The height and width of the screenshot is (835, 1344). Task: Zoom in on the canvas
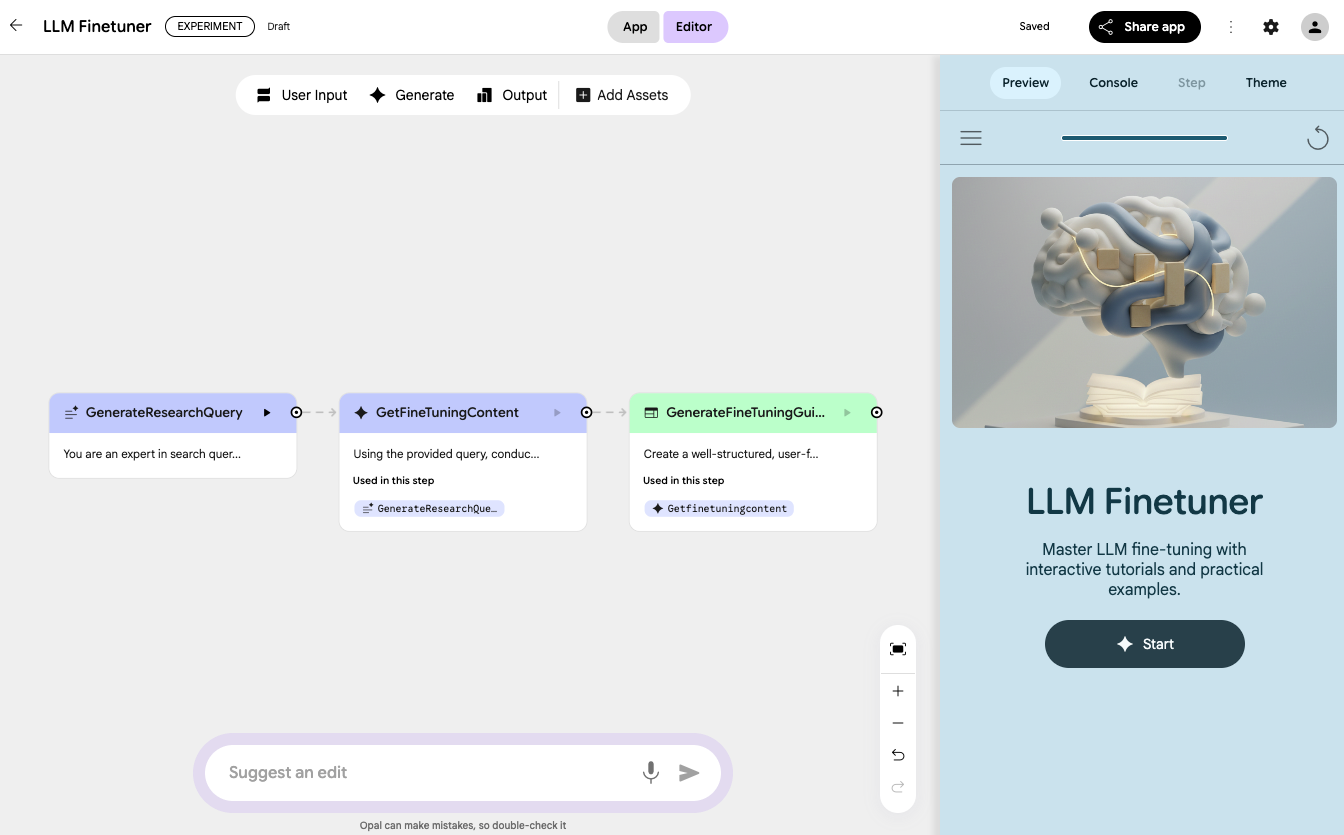tap(898, 691)
